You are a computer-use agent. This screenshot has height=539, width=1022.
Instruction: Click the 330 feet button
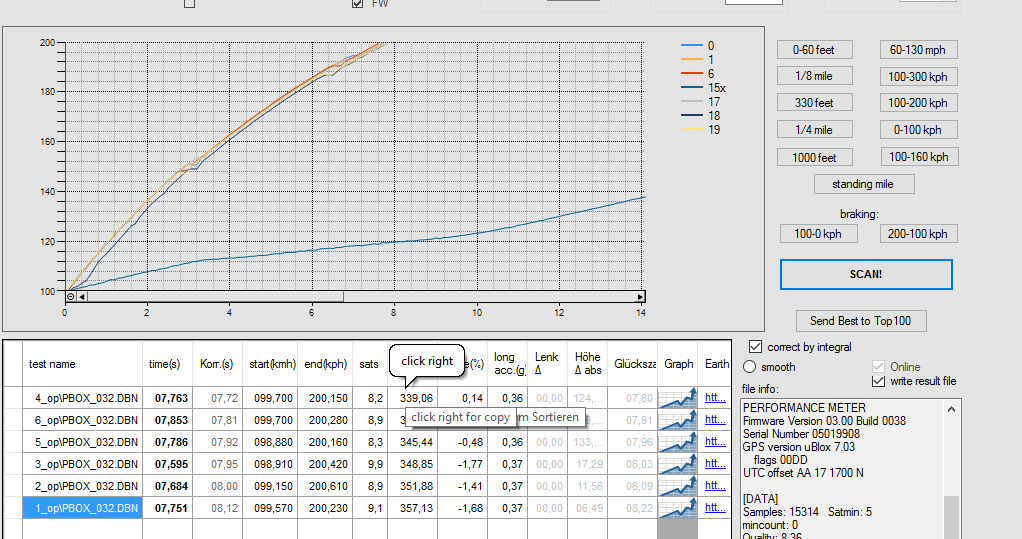814,102
